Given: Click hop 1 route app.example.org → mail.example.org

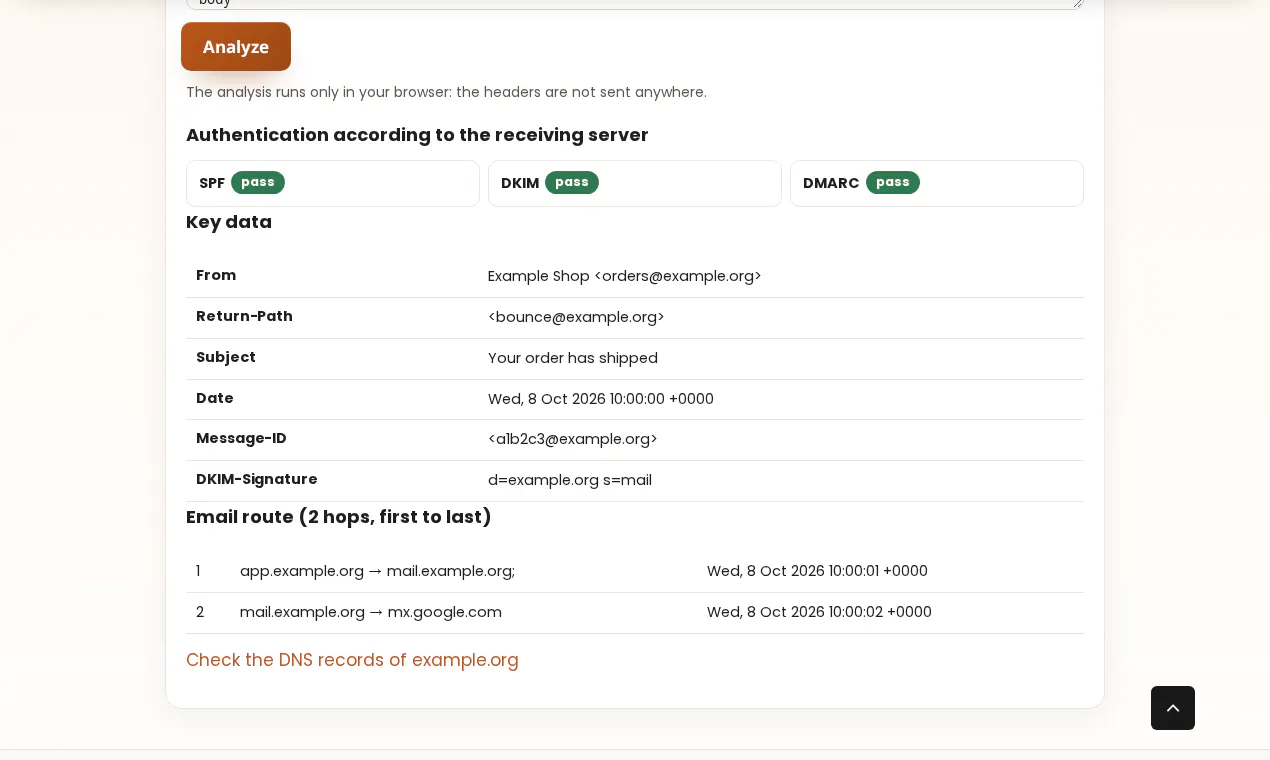Looking at the screenshot, I should pos(377,571).
